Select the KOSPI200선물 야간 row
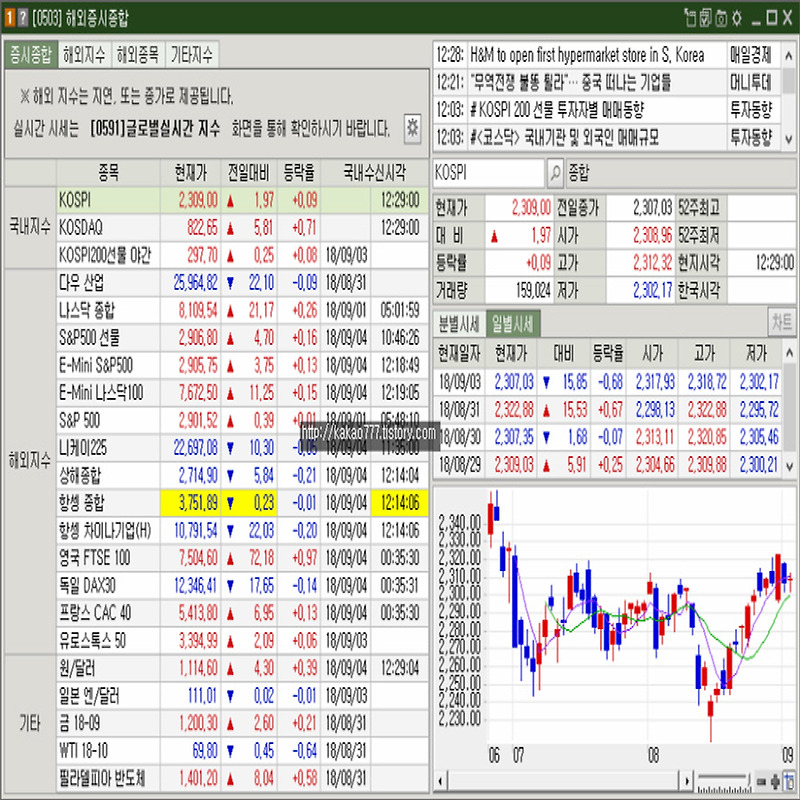The image size is (800, 800). click(x=242, y=255)
